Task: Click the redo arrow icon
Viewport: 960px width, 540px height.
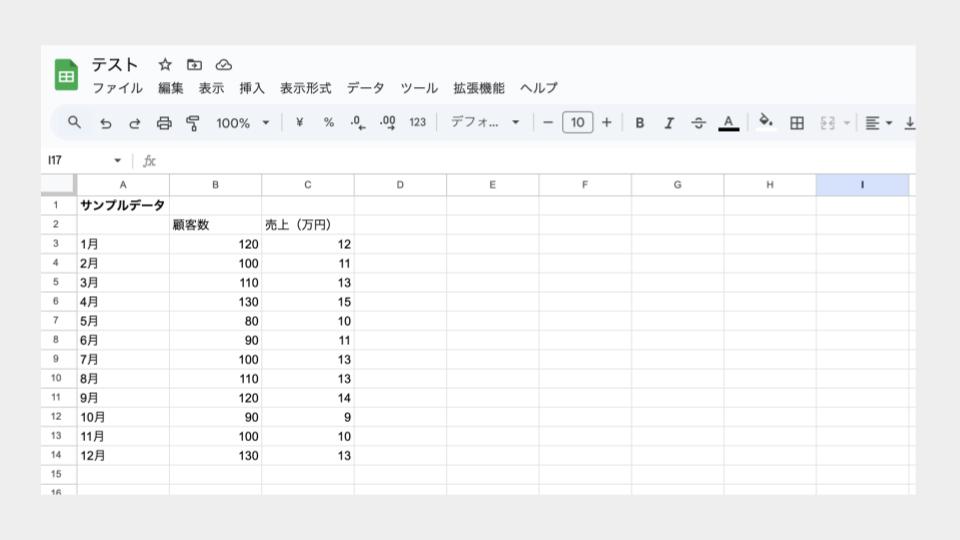Action: [134, 123]
